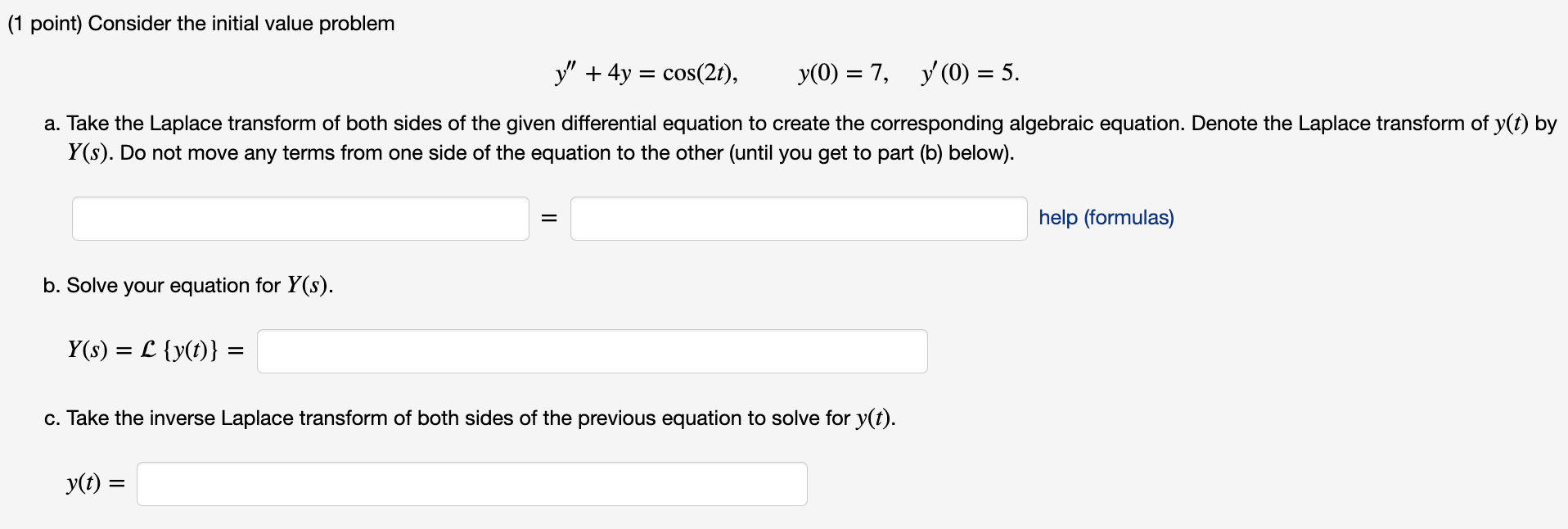Select the y(t) answer box in part c

[471, 484]
